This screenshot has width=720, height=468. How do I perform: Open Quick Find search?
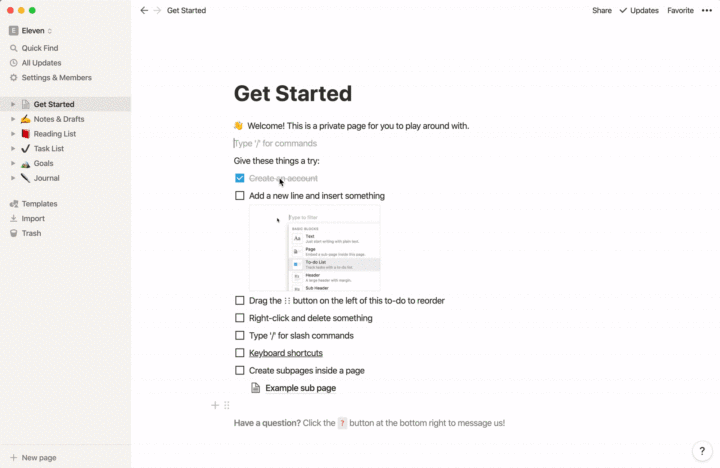(x=40, y=47)
